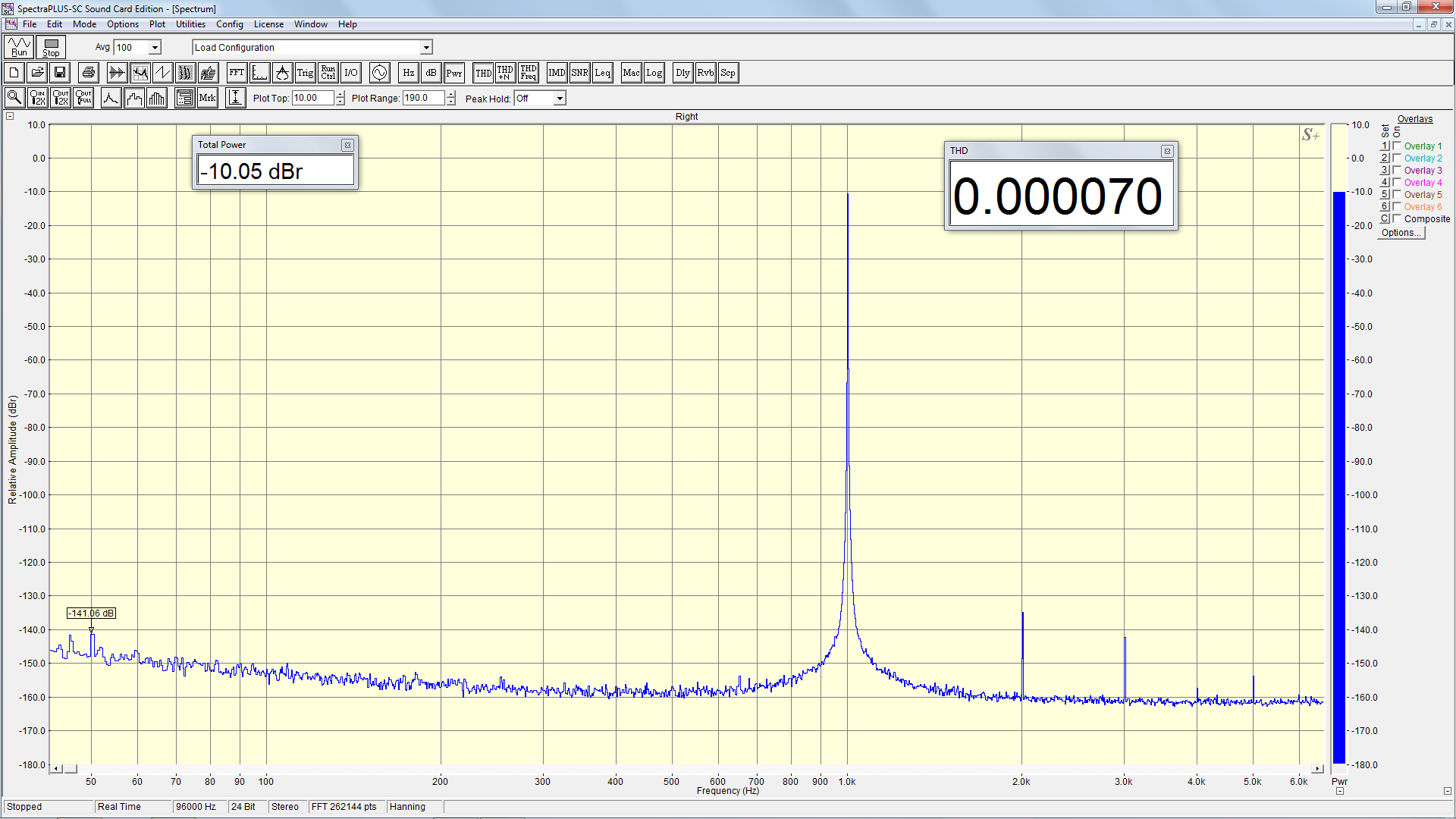1456x819 pixels.
Task: Toggle dB peak amplitude utility
Action: 431,73
